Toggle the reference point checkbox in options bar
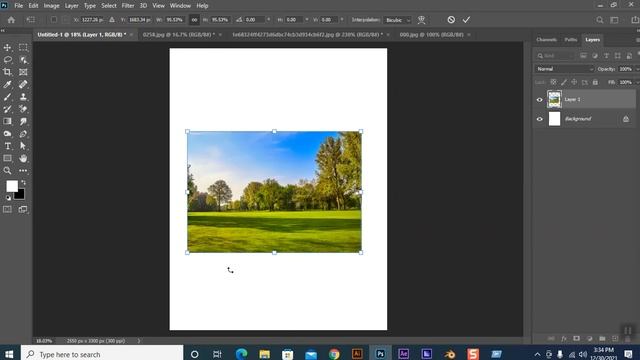Image resolution: width=640 pixels, height=360 pixels. click(53, 20)
